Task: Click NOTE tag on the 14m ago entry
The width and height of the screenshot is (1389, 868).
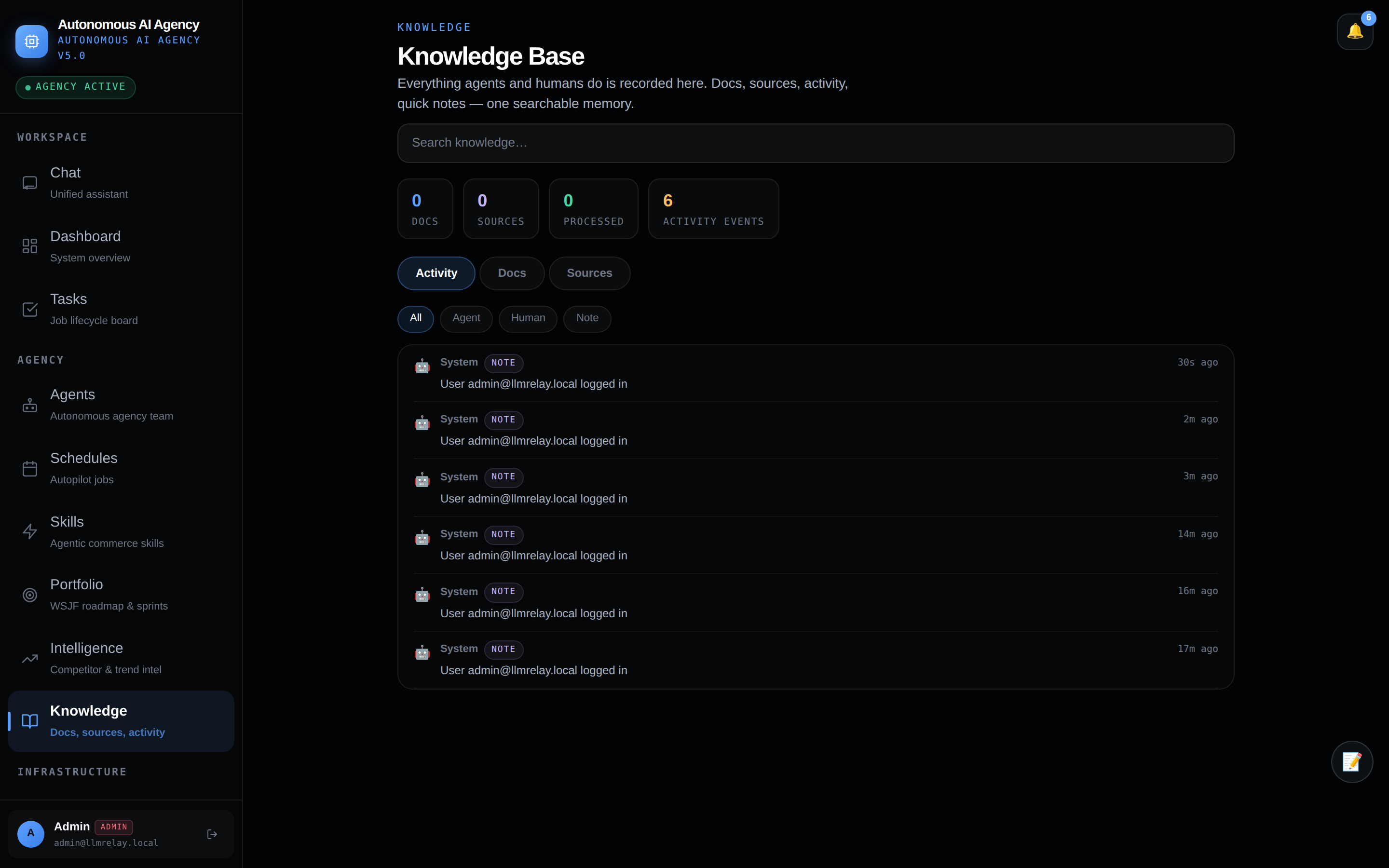Action: (x=504, y=534)
